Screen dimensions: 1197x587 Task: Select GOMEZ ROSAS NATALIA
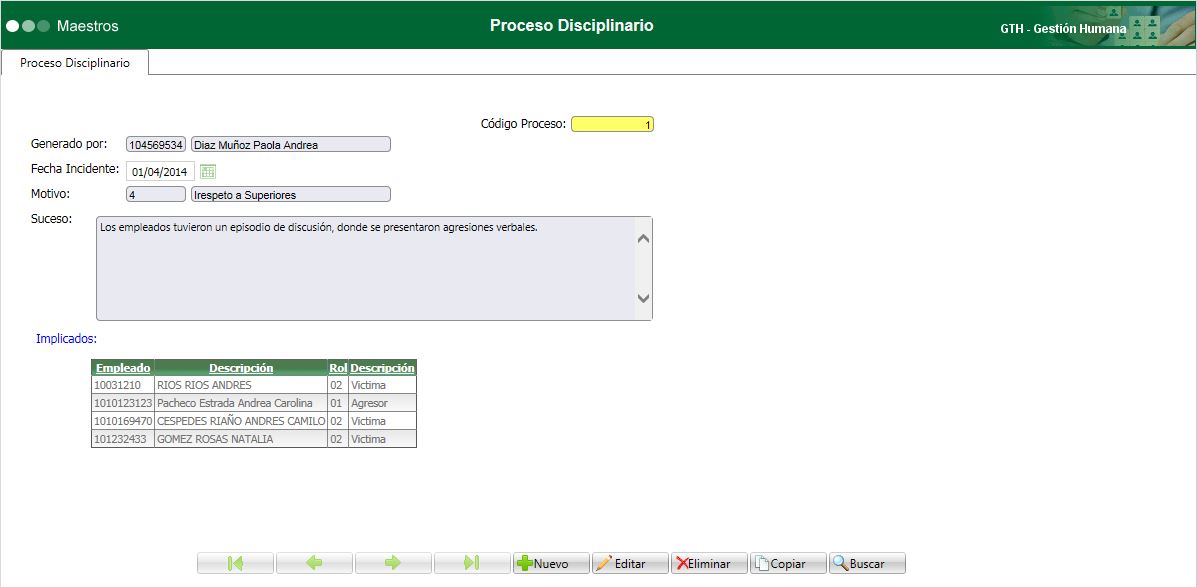pos(241,439)
